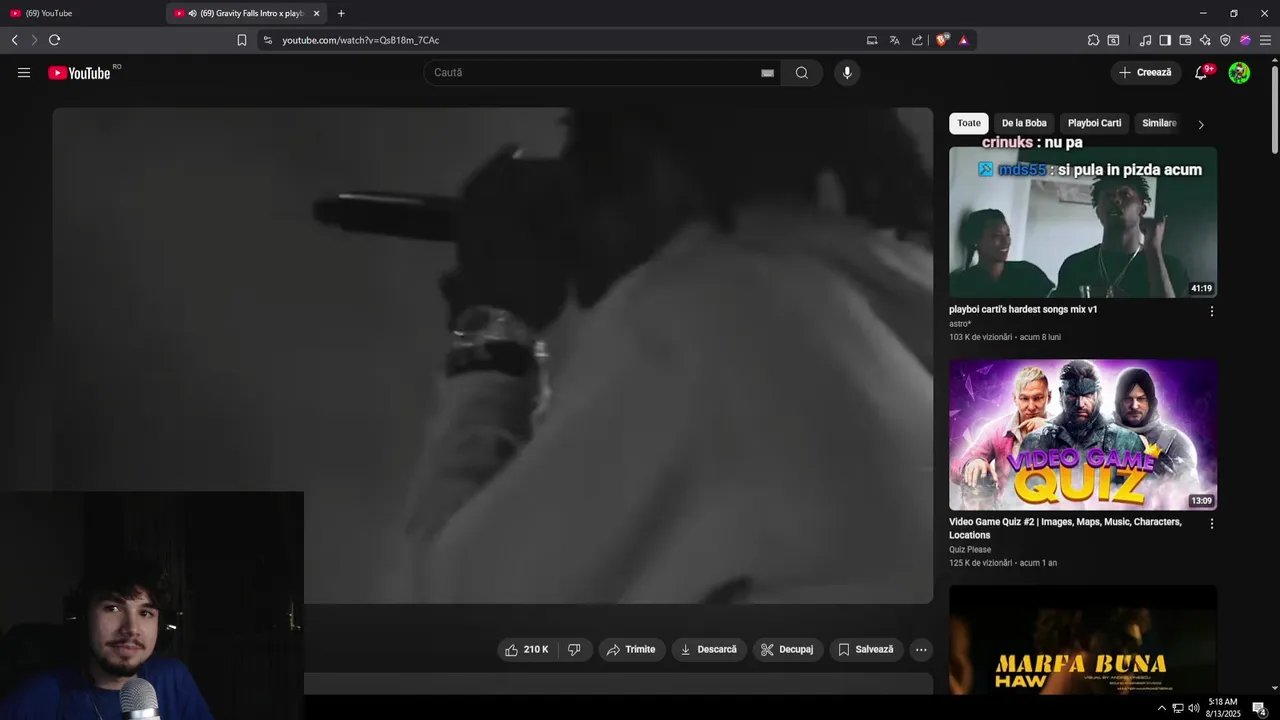Select the Similare chip

[1159, 124]
